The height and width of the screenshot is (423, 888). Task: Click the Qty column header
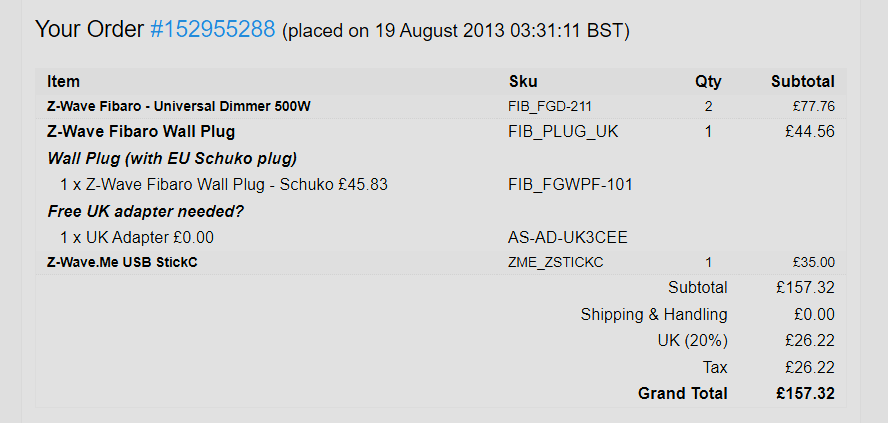click(708, 82)
